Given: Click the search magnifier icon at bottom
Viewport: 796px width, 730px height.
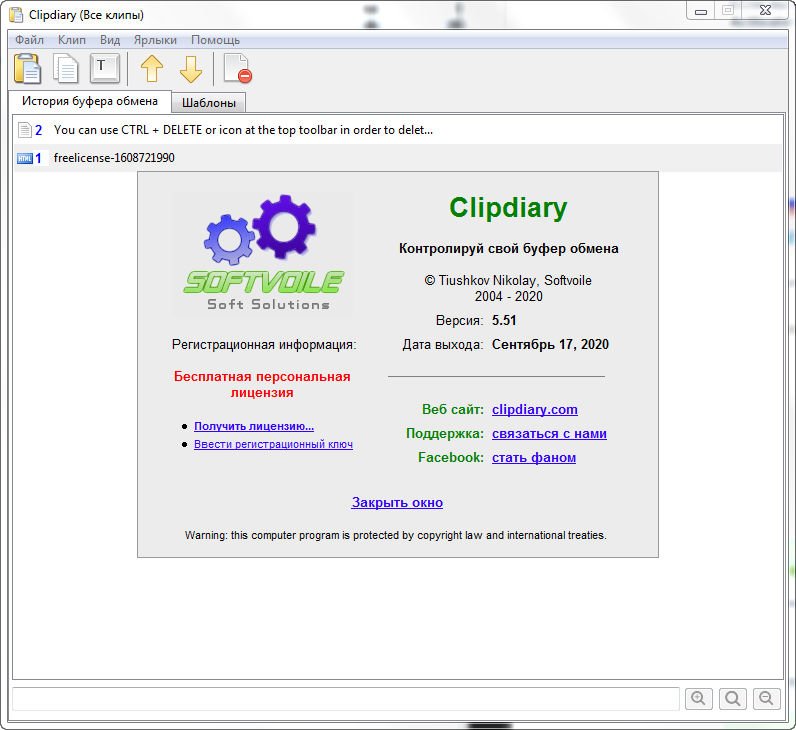Looking at the screenshot, I should (x=733, y=698).
